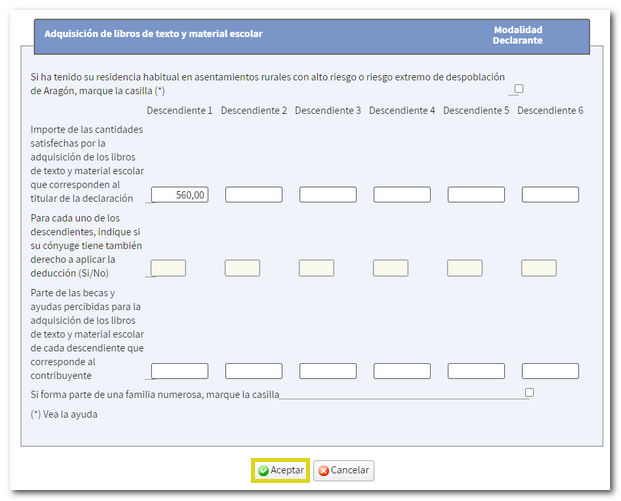Viewport: 621px width, 501px height.
Task: Click the Descendiente 2 textbook amount field
Action: coord(254,195)
